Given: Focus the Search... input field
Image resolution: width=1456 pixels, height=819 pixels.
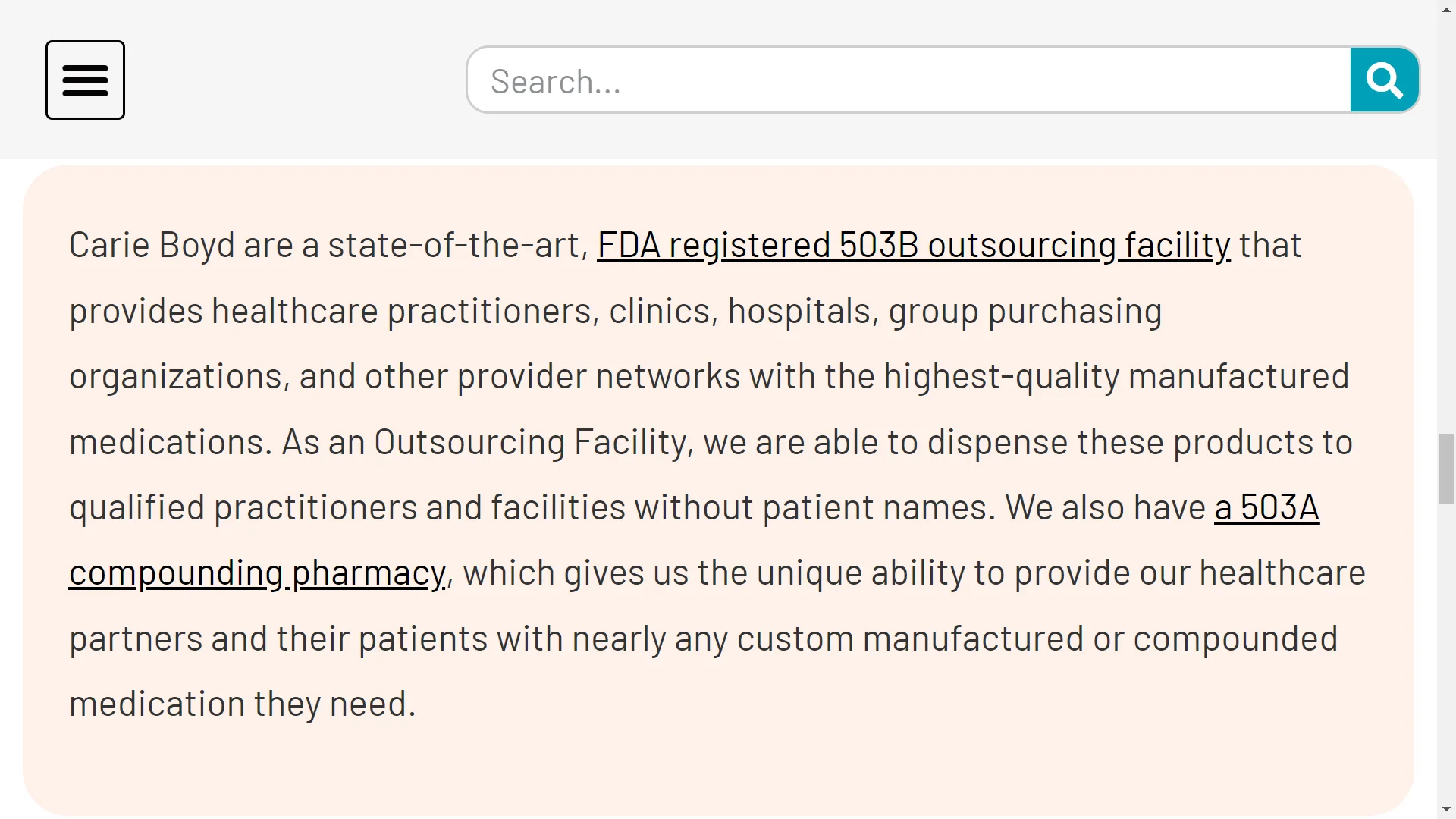Looking at the screenshot, I should pyautogui.click(x=908, y=80).
